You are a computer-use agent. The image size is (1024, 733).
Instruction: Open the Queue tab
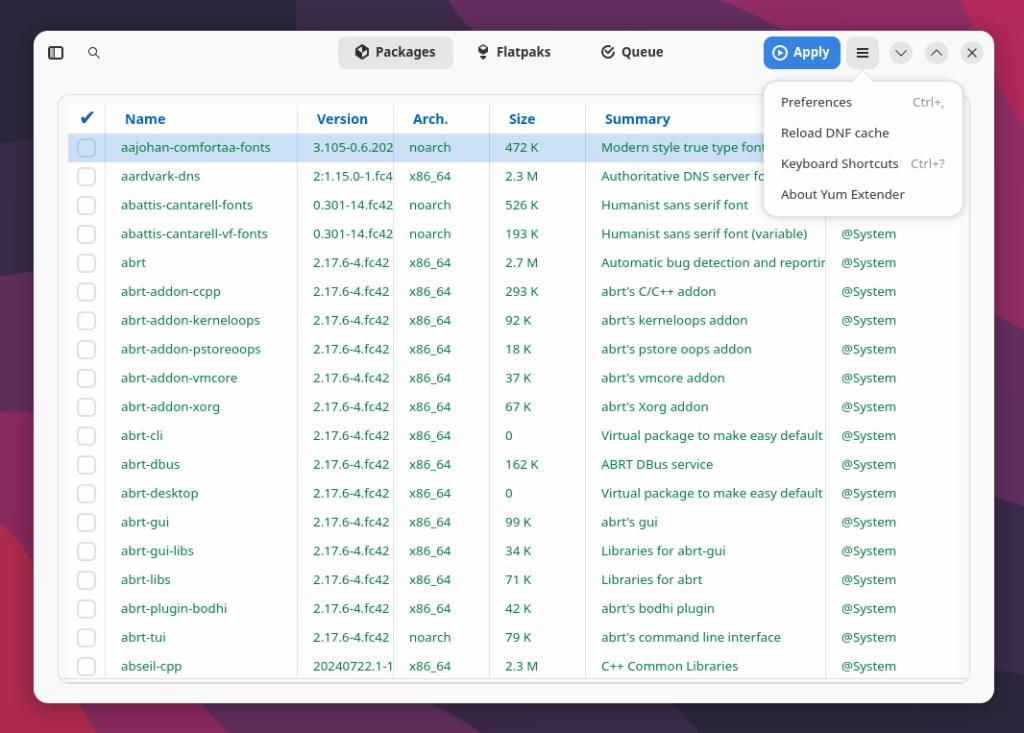tap(632, 52)
